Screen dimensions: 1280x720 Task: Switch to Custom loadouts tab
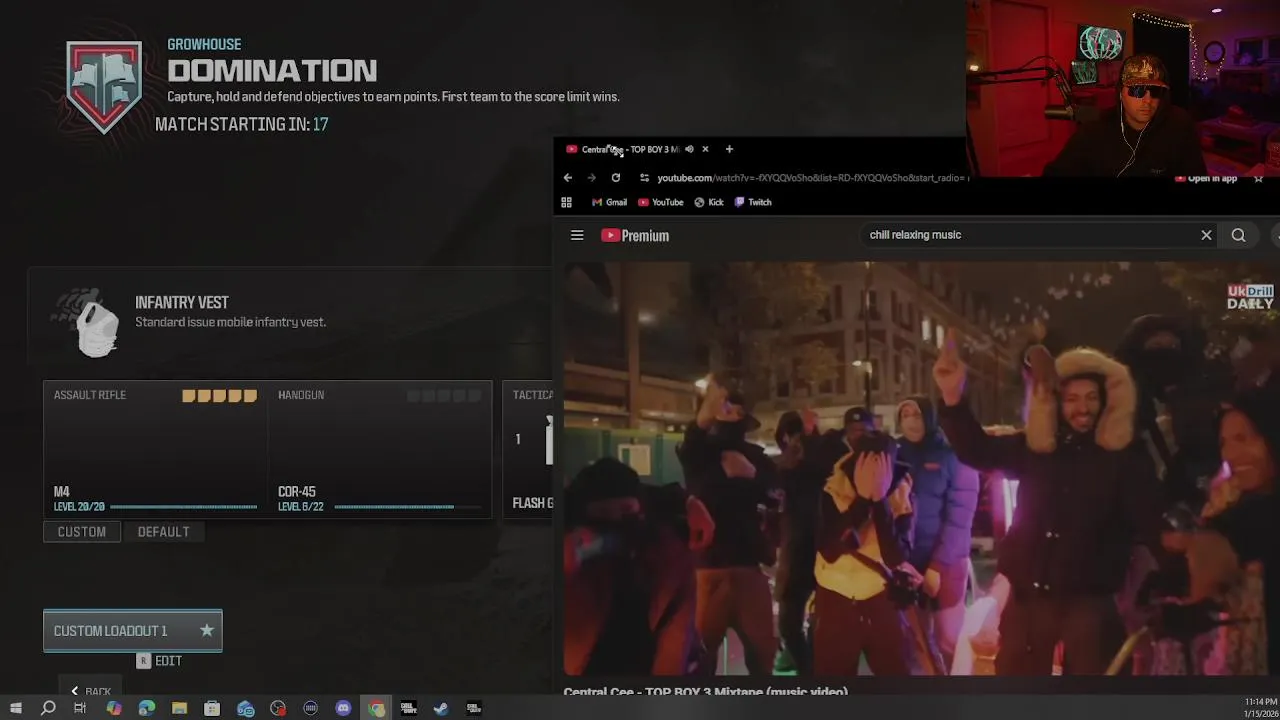pos(82,532)
